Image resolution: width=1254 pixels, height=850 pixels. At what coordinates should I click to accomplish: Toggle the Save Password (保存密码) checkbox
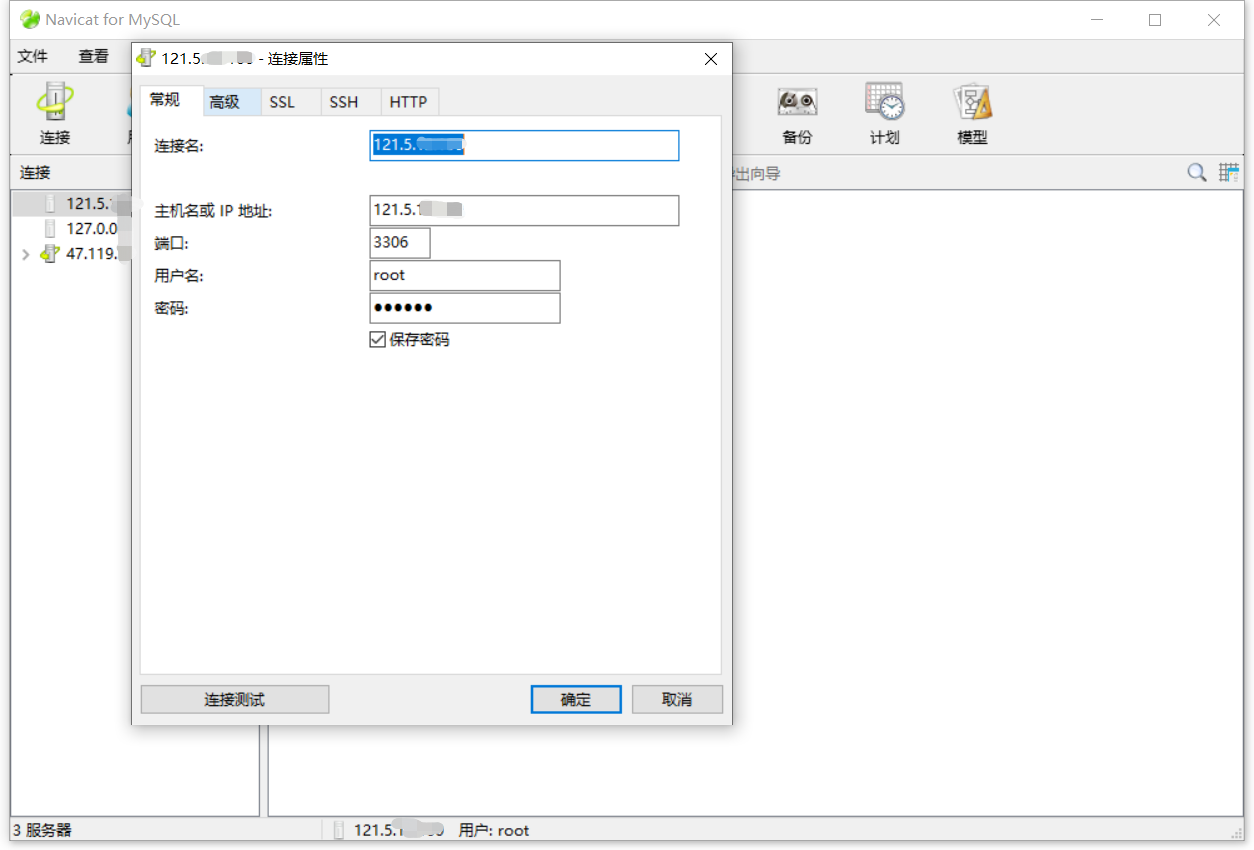377,340
